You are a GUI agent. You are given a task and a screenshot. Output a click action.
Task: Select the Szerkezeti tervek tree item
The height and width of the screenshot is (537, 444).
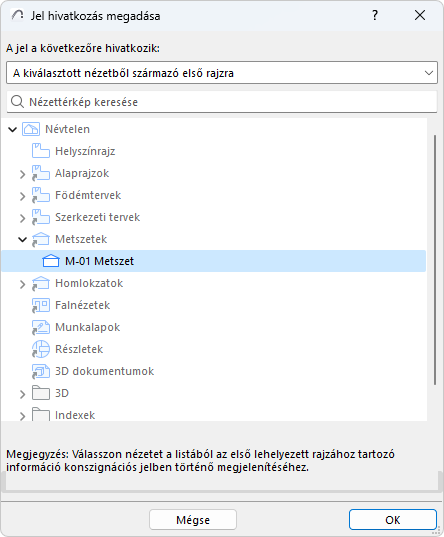click(98, 217)
